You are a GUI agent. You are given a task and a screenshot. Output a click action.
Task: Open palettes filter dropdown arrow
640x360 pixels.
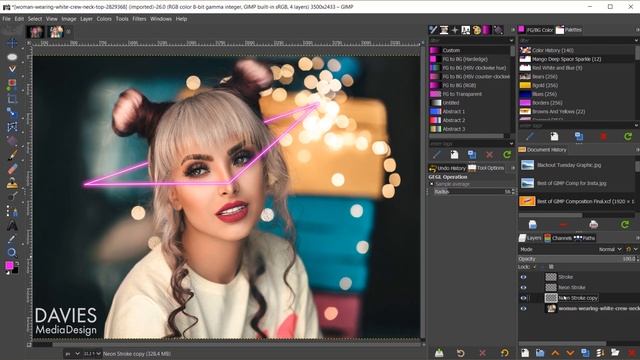tap(636, 40)
